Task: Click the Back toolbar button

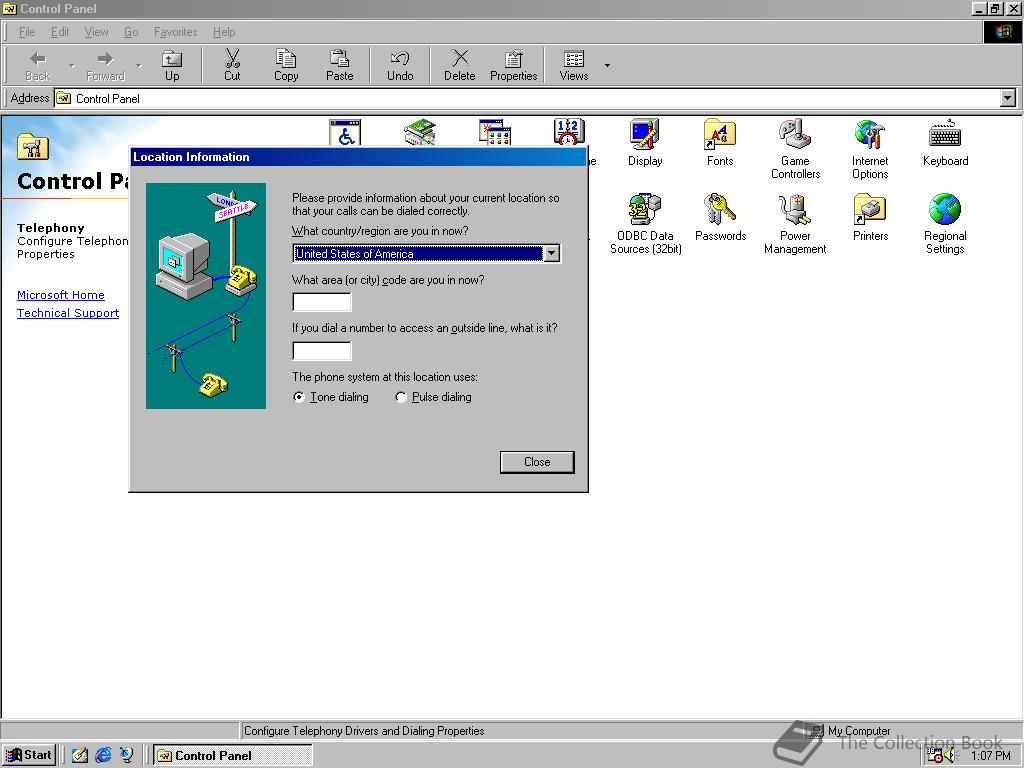Action: coord(38,66)
